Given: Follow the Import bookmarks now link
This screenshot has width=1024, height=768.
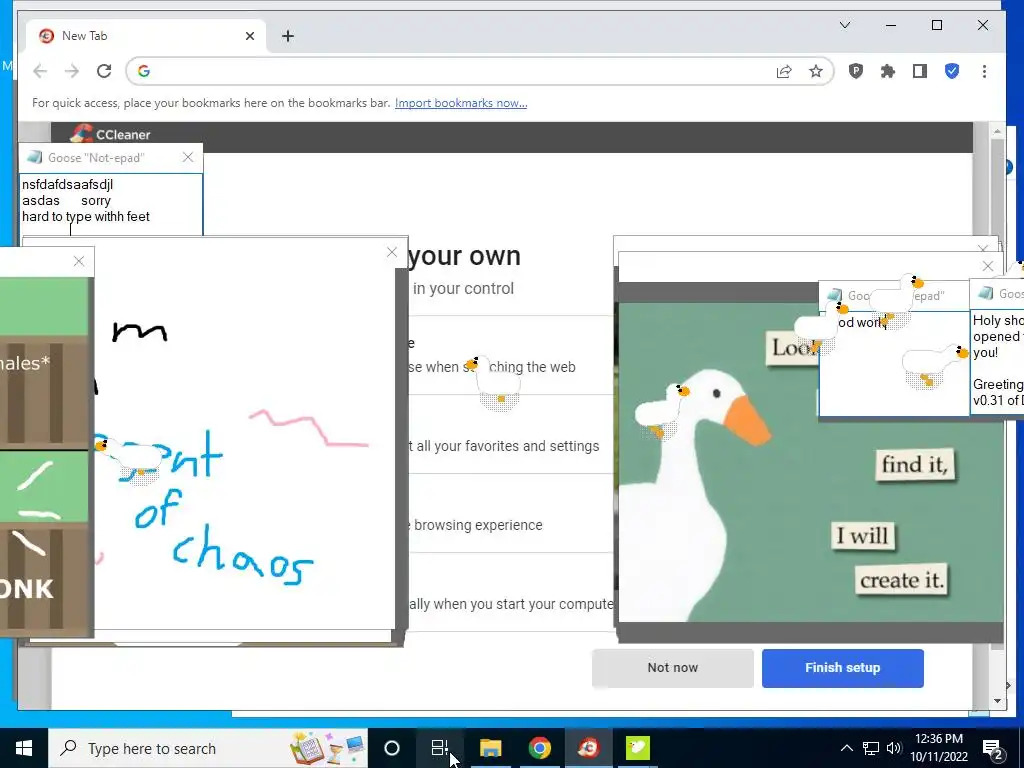Looking at the screenshot, I should pos(461,103).
